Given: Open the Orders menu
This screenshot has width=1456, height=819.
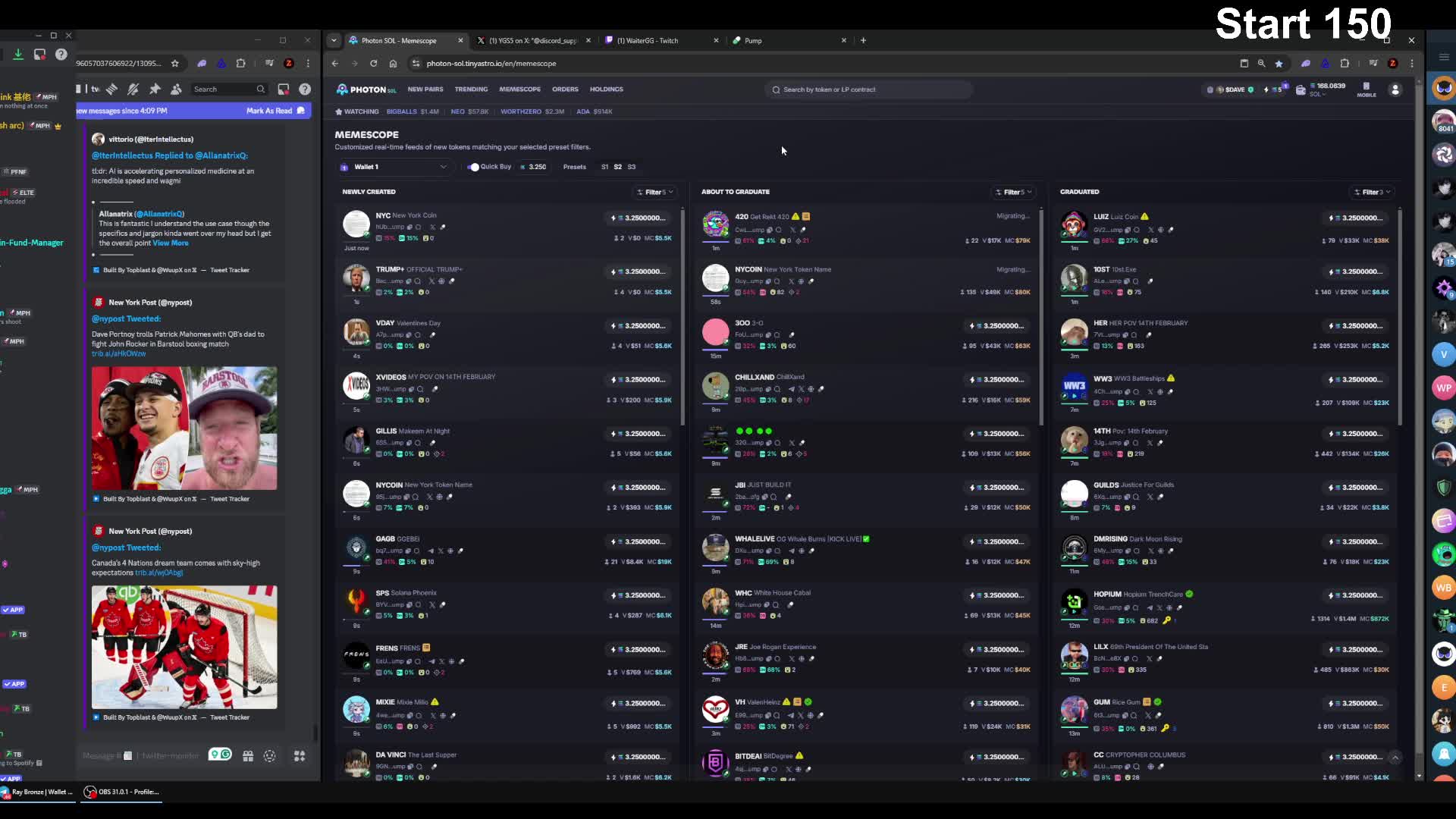Looking at the screenshot, I should (x=565, y=89).
